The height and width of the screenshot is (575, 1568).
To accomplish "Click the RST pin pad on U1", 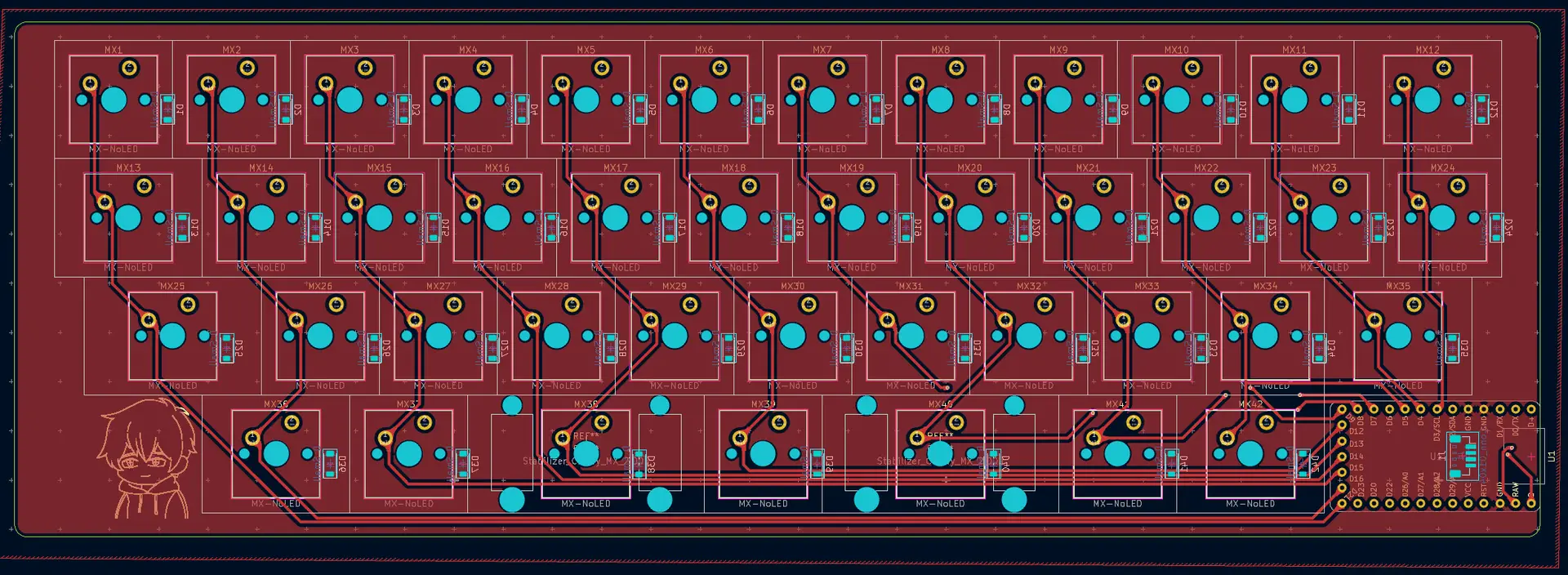I will pyautogui.click(x=1484, y=504).
